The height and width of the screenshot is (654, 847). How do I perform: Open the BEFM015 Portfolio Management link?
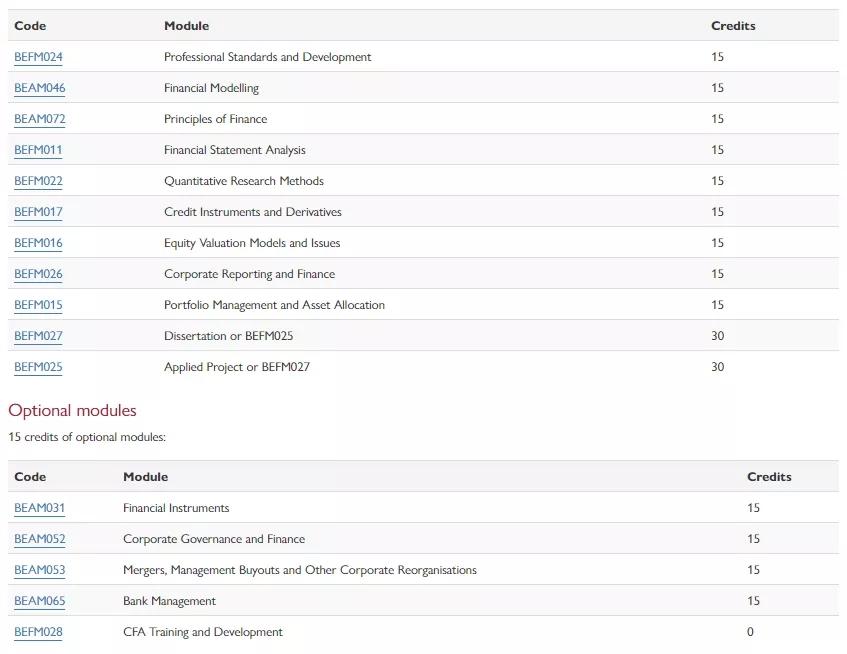tap(37, 305)
